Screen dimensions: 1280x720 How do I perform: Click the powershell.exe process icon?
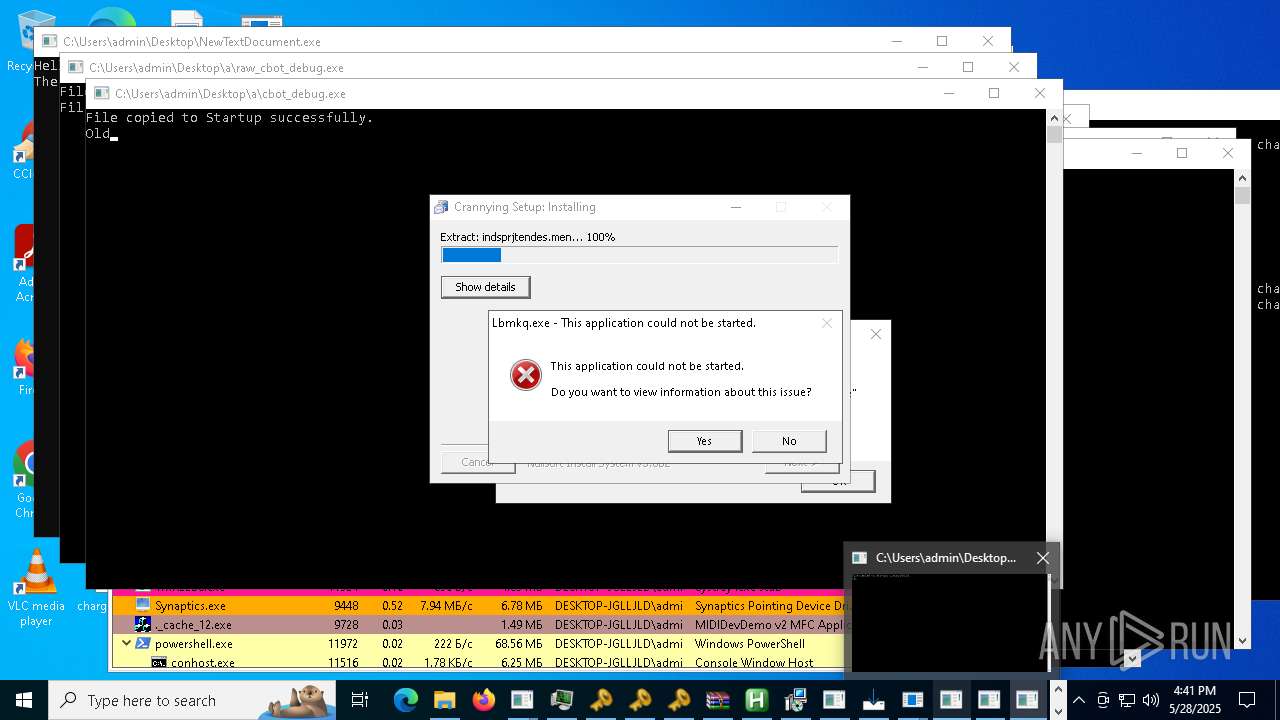[143, 644]
